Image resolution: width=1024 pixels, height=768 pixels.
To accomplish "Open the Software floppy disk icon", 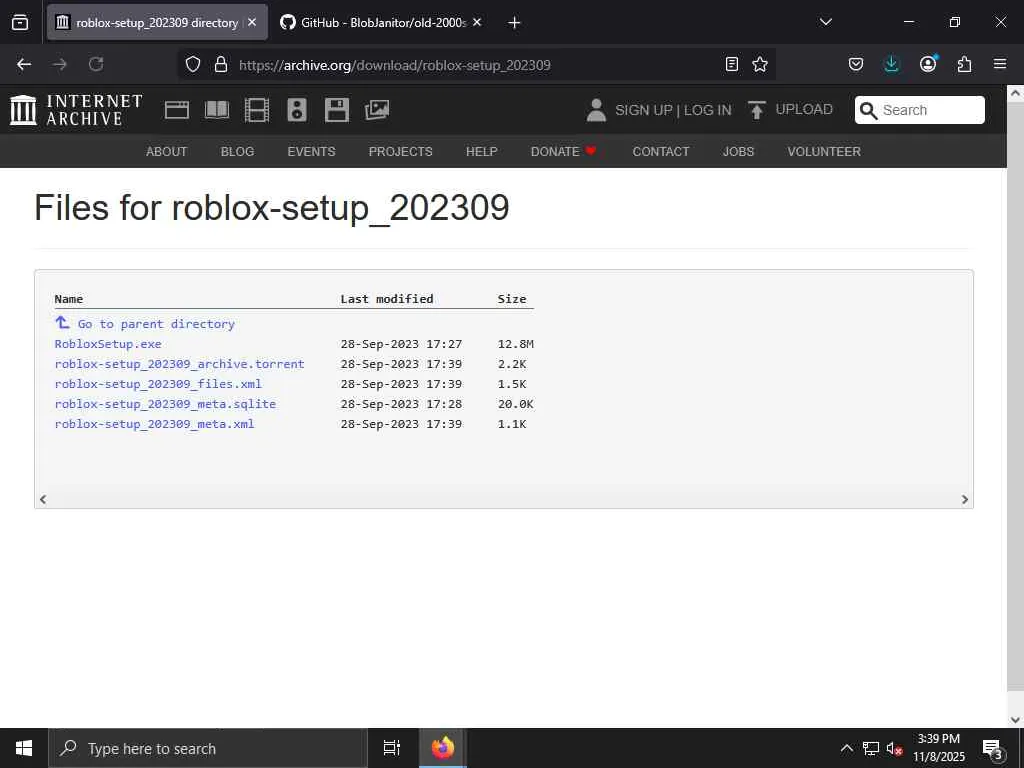I will coord(337,110).
